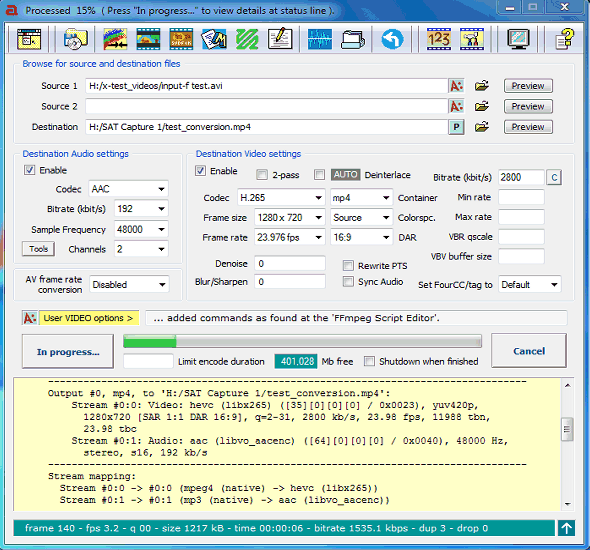Image resolution: width=590 pixels, height=550 pixels.
Task: Click the audio Tools button
Action: coord(38,249)
